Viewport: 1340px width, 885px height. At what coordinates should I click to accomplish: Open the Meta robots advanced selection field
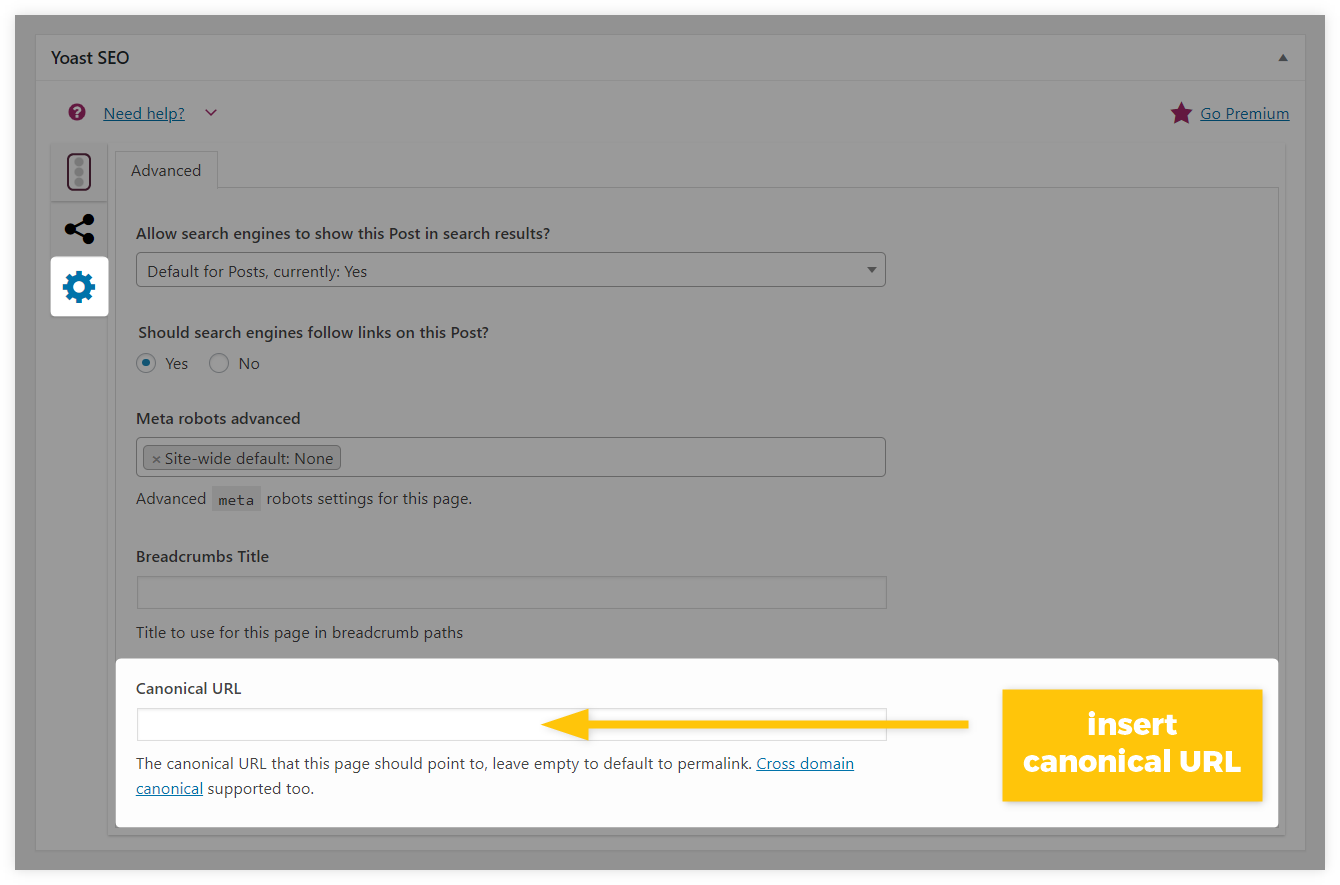click(600, 457)
